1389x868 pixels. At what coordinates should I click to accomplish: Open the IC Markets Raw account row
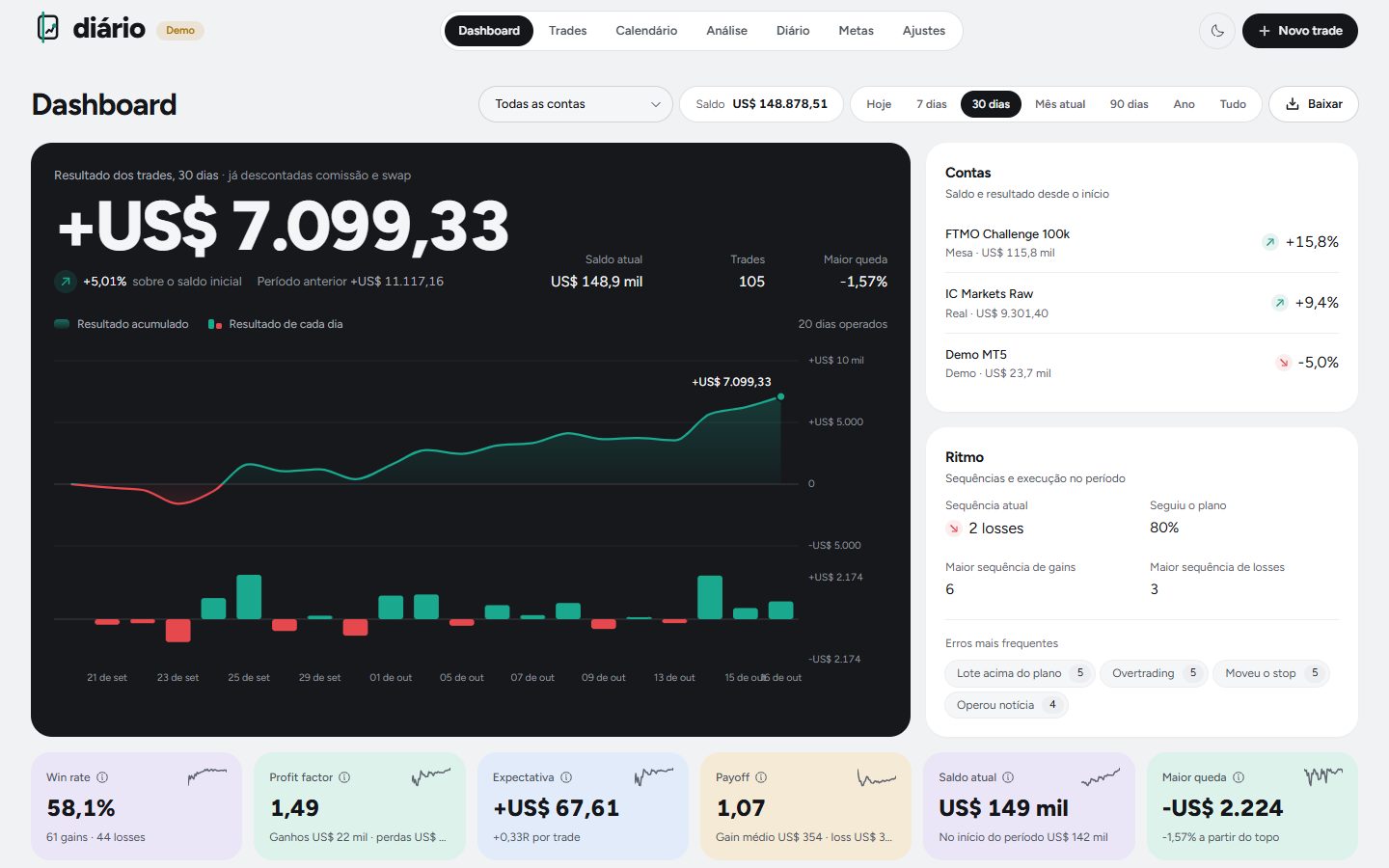[1142, 303]
